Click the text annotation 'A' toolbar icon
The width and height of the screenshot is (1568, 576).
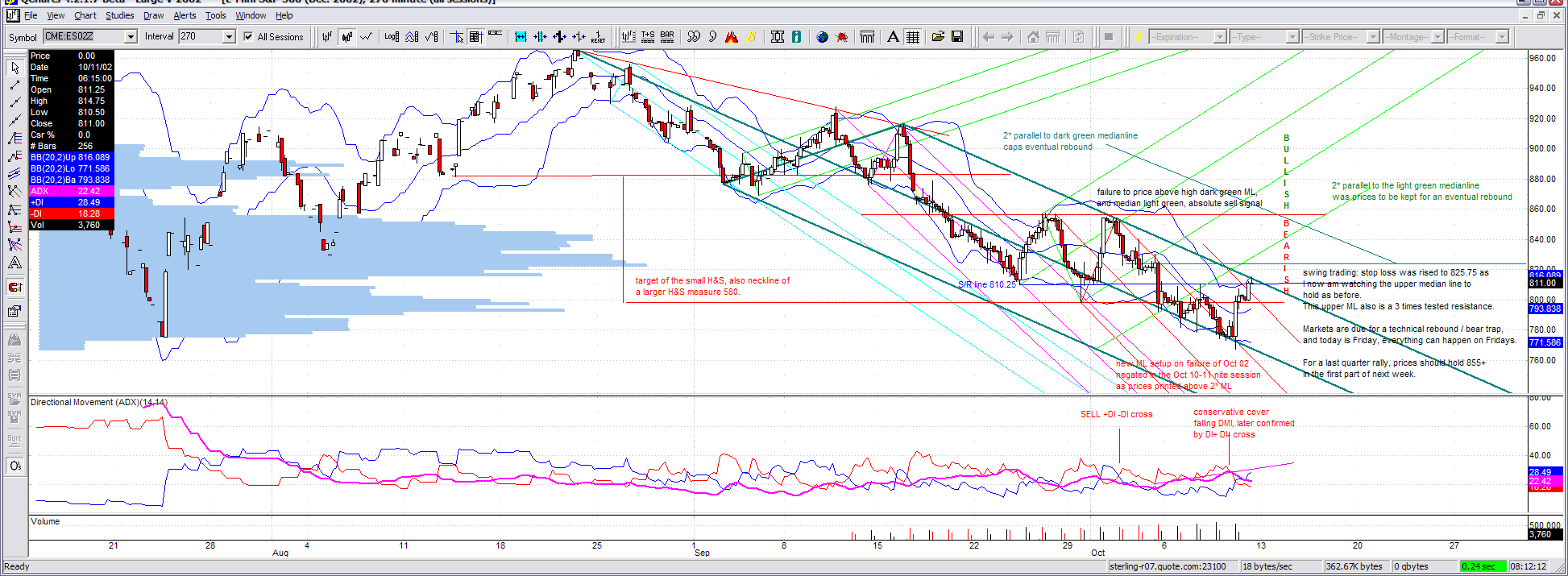coord(893,37)
